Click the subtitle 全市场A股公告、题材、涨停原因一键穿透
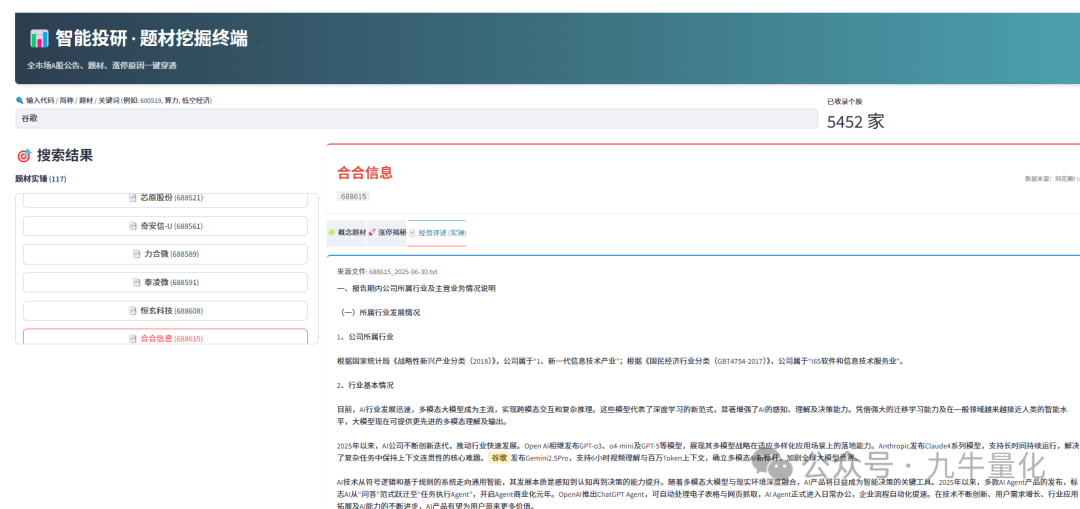Image resolution: width=1080 pixels, height=509 pixels. click(102, 65)
